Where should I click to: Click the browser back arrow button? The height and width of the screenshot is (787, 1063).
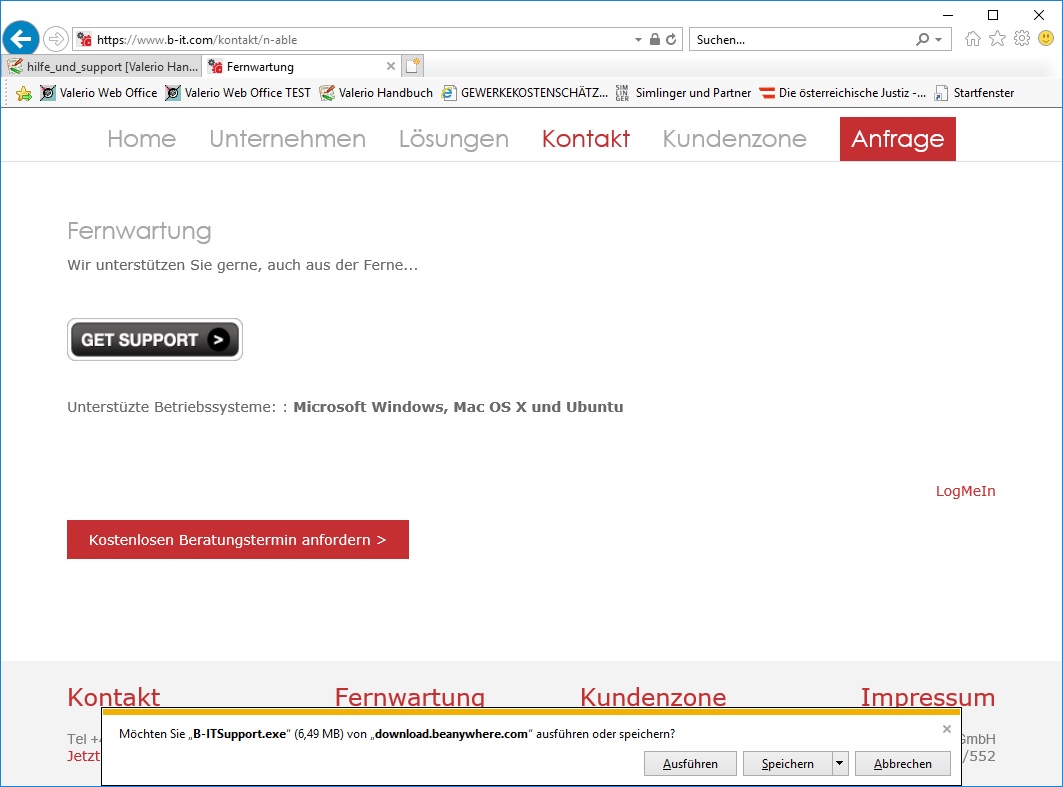(x=21, y=40)
